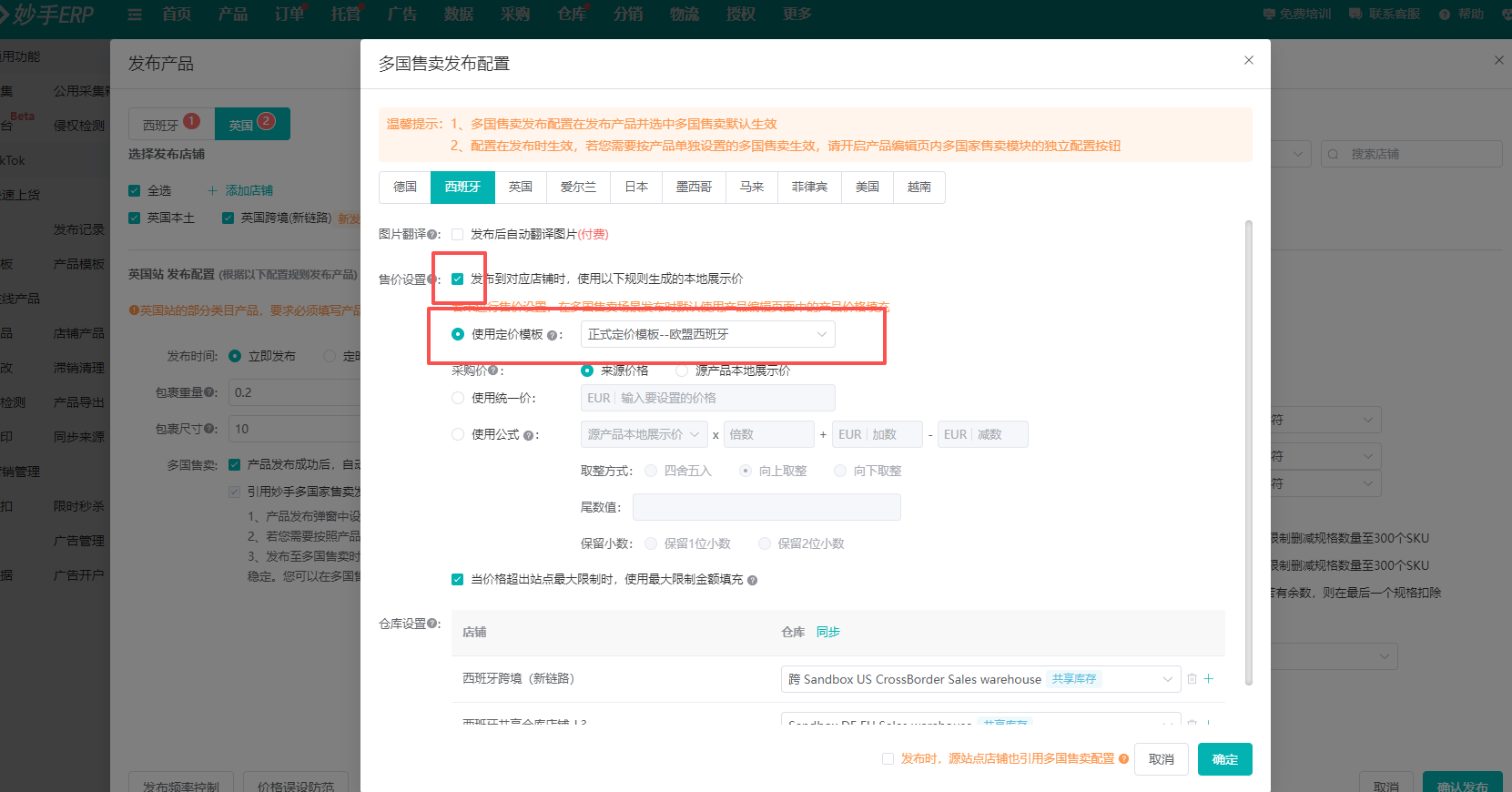Screen dimensions: 1512x792
Task: Switch to the 德国 country tab
Action: point(405,187)
